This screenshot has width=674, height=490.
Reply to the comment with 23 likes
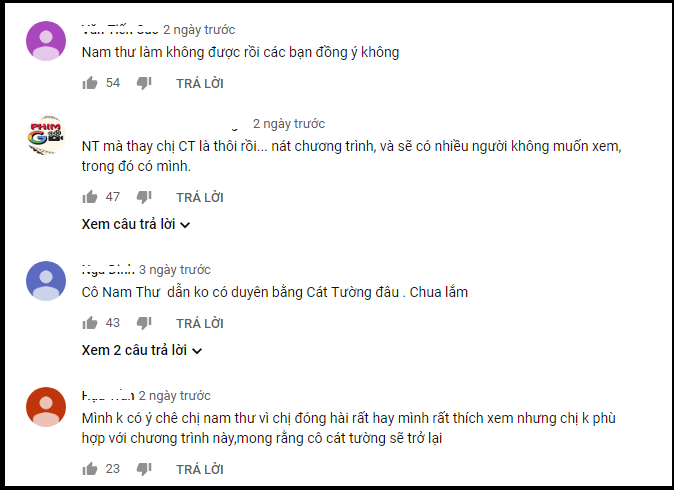click(200, 469)
